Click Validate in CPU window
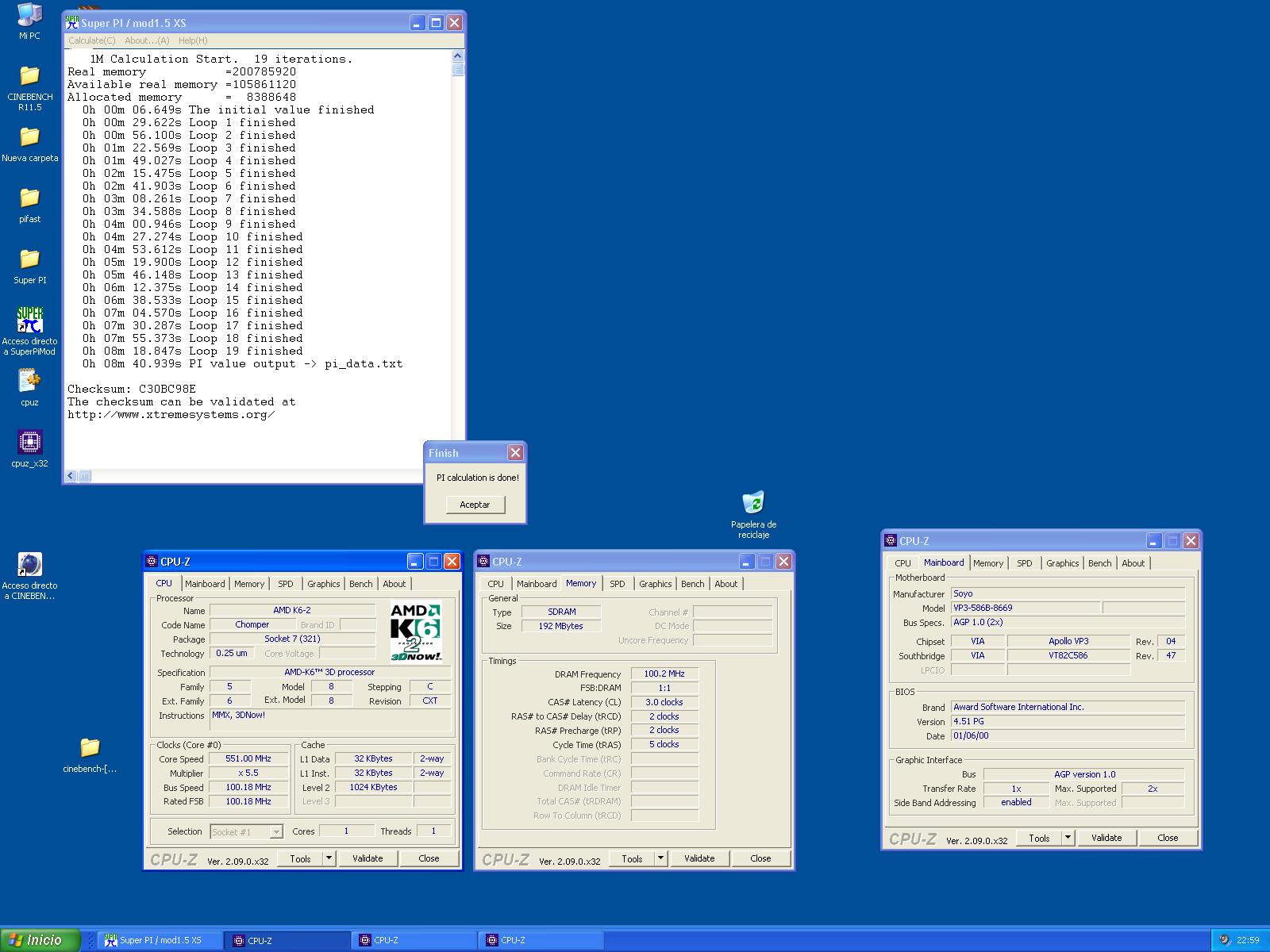This screenshot has height=952, width=1270. pyautogui.click(x=368, y=858)
